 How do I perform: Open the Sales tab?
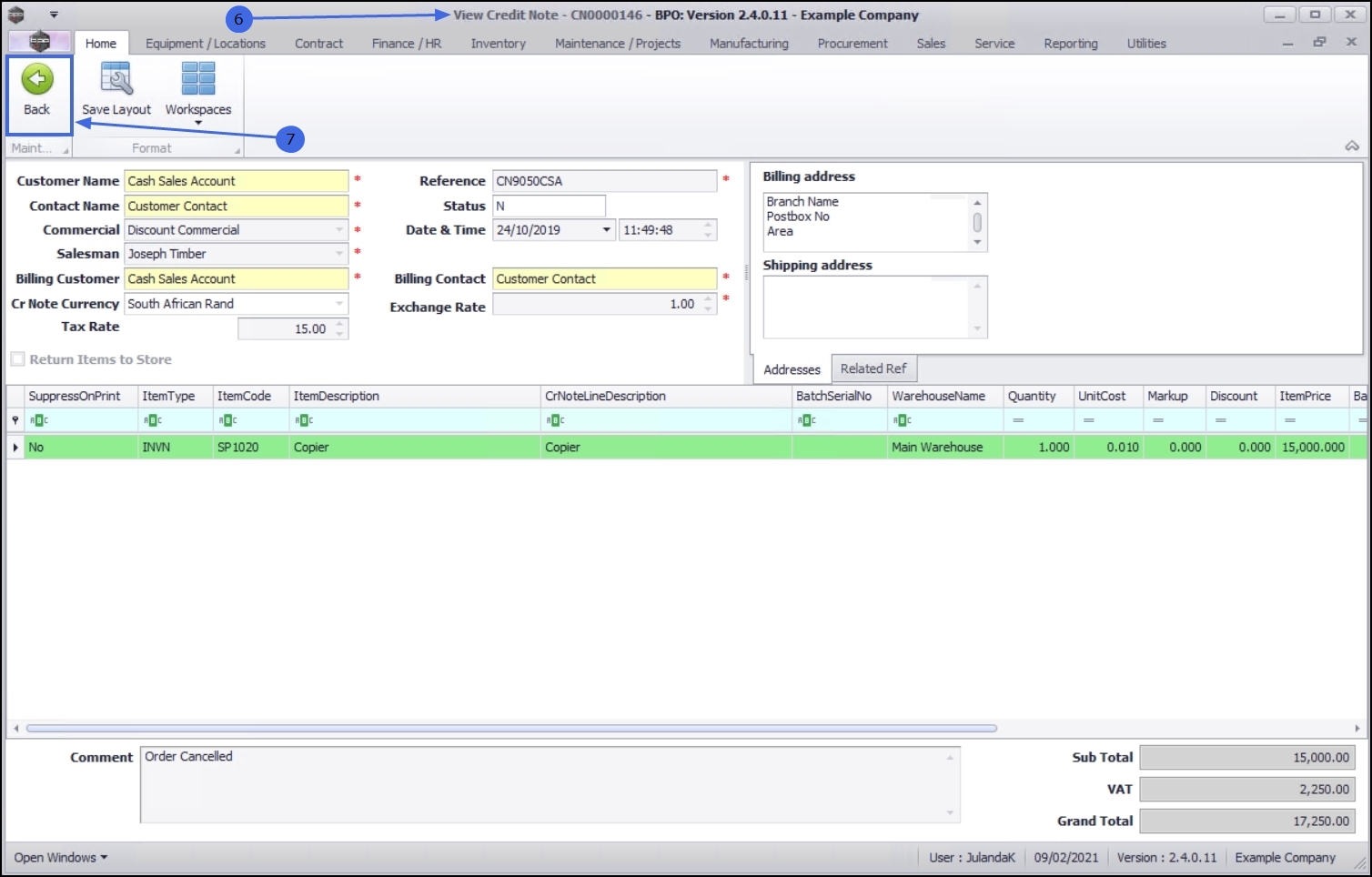click(x=931, y=43)
